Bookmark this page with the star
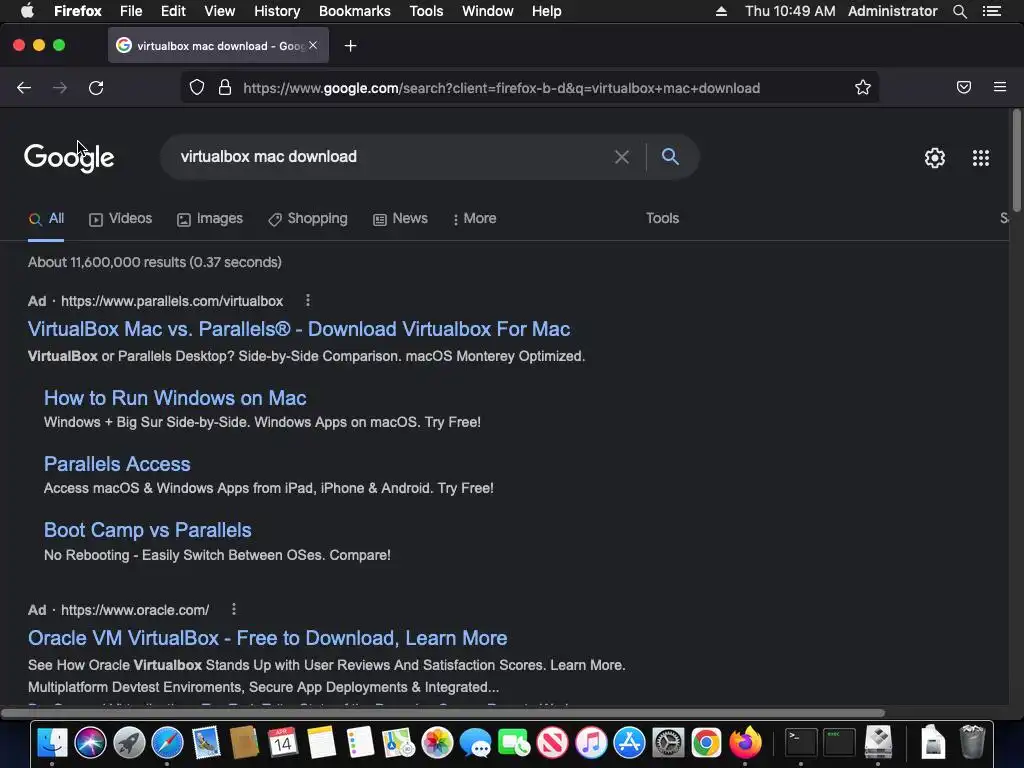 pyautogui.click(x=863, y=88)
